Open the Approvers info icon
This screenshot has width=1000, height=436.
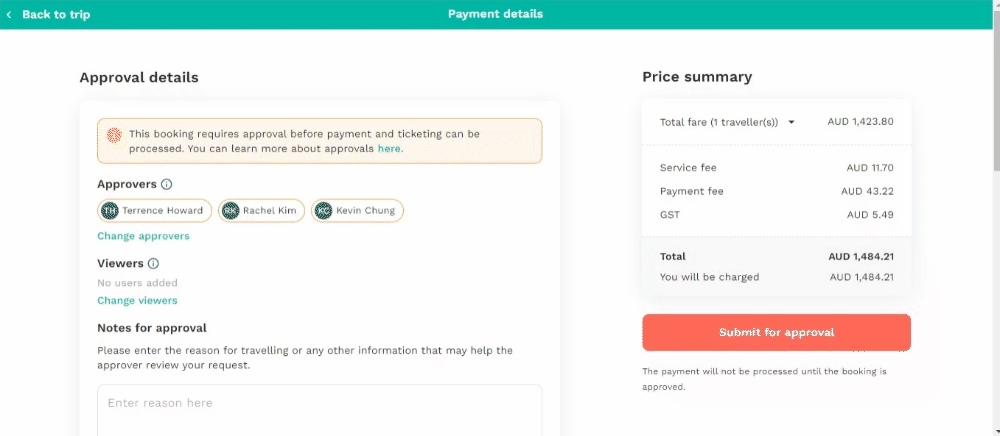[x=166, y=184]
